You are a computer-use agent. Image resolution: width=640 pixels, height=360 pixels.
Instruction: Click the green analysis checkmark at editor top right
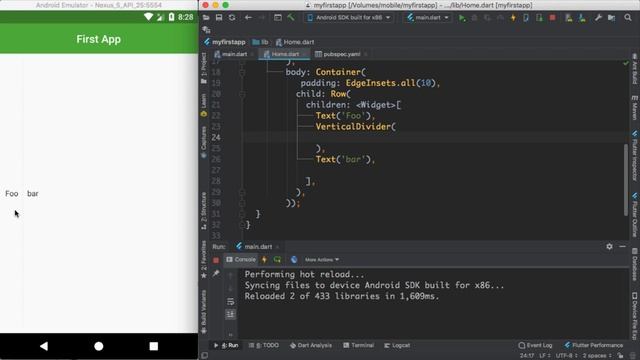(x=626, y=63)
